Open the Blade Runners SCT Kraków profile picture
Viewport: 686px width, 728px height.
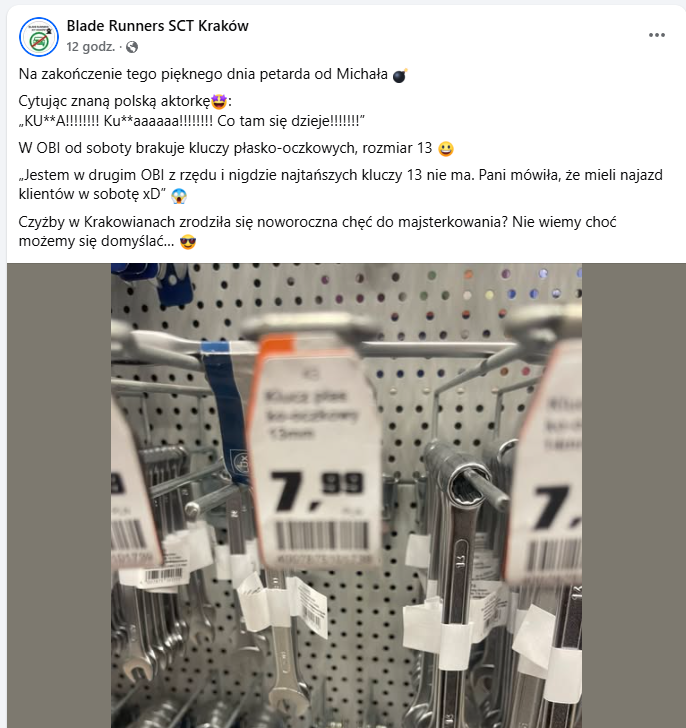click(x=39, y=37)
